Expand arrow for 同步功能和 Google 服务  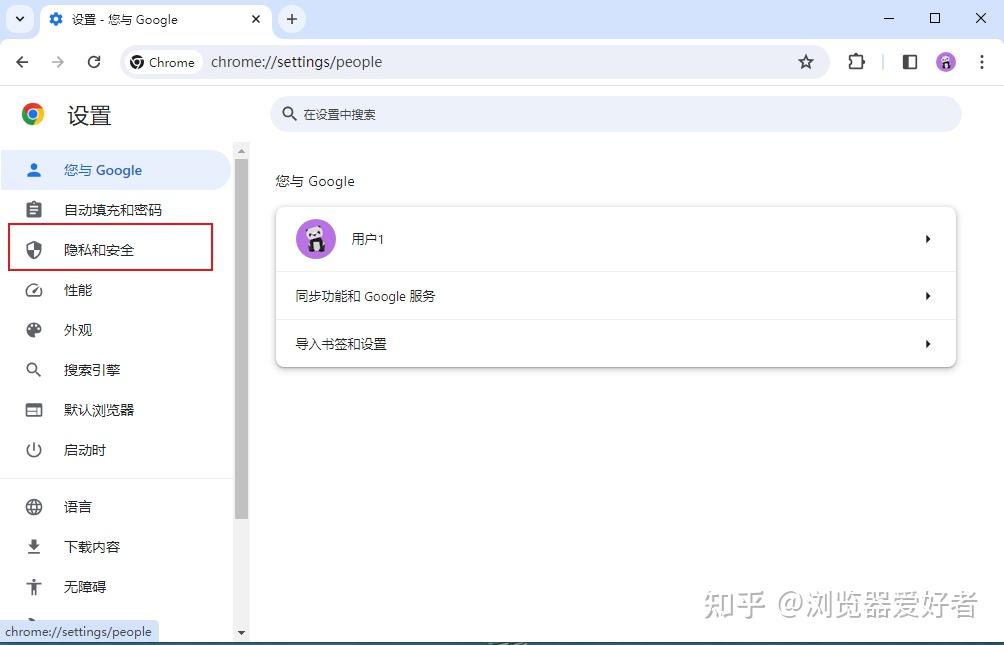[928, 296]
